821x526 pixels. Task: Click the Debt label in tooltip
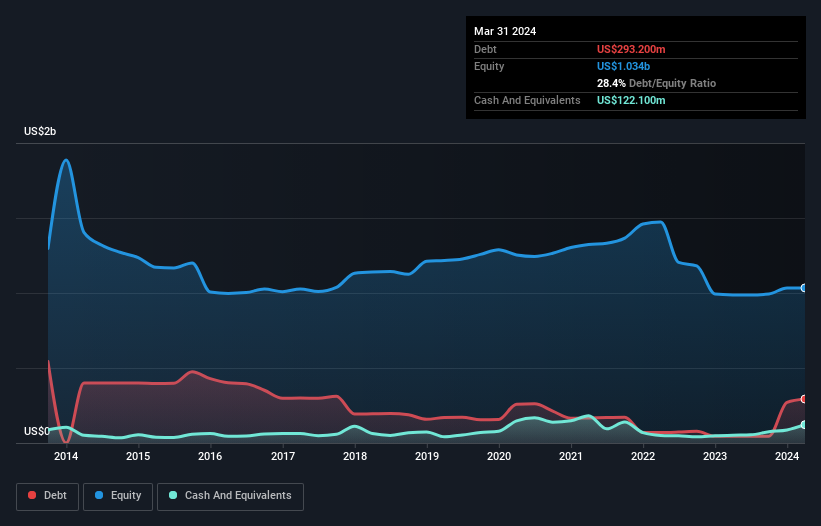pyautogui.click(x=485, y=49)
